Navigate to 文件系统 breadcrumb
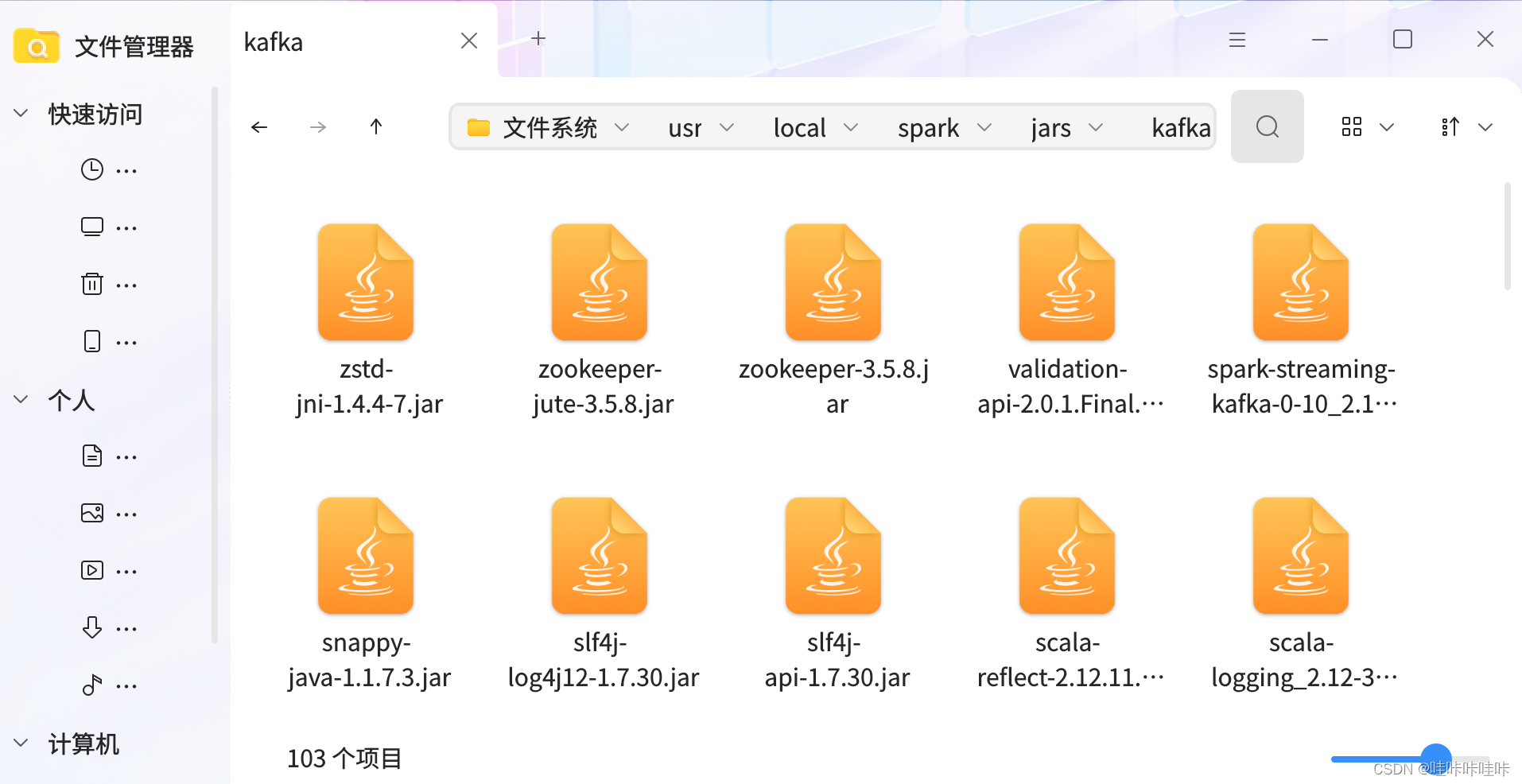 coord(549,127)
